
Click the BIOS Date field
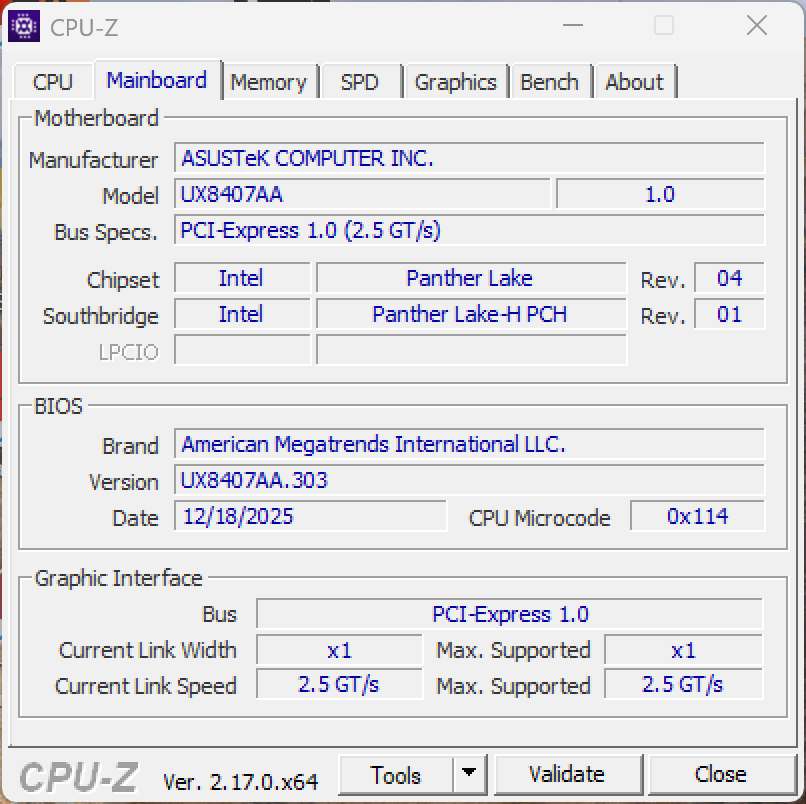(310, 517)
